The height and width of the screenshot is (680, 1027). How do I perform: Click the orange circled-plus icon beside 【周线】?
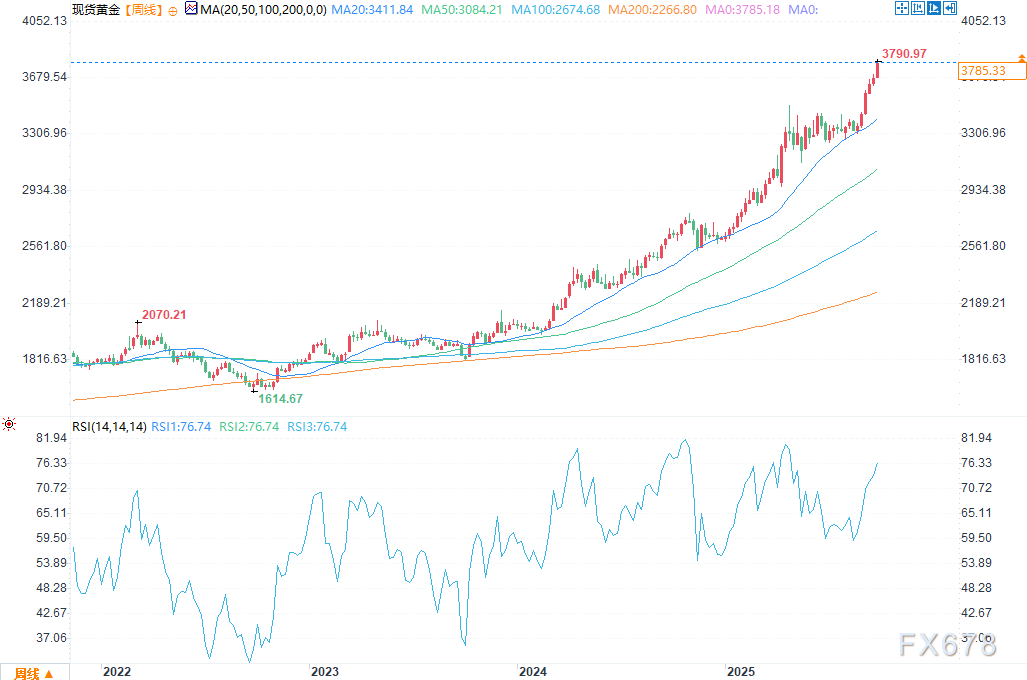click(172, 9)
